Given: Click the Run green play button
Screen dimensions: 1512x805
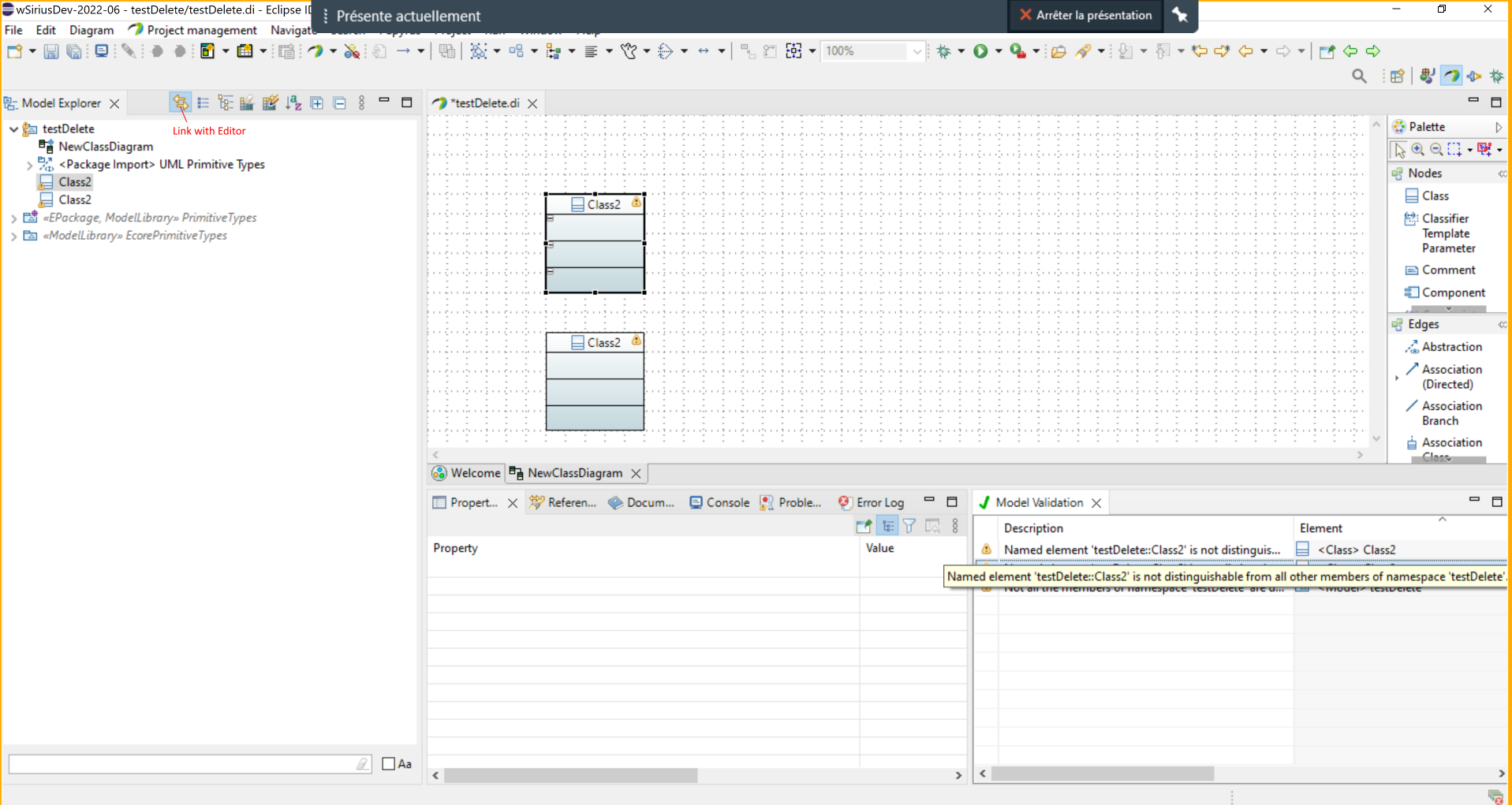Looking at the screenshot, I should (x=980, y=51).
